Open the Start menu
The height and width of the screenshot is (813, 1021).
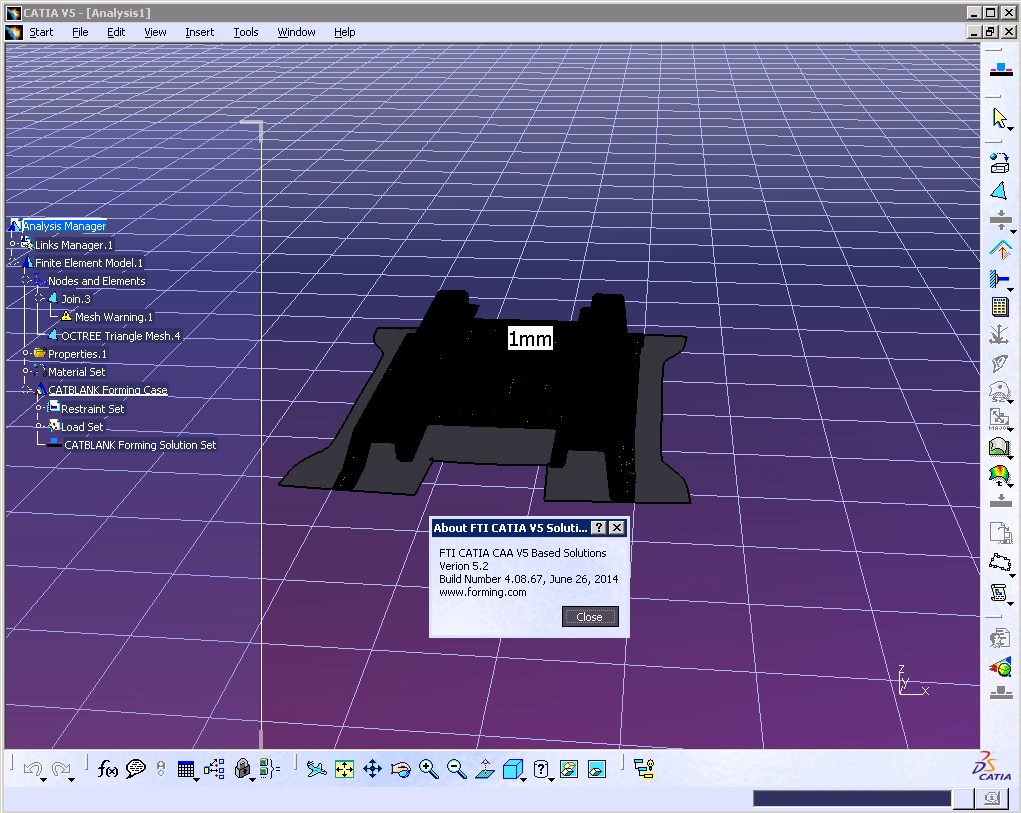click(41, 32)
